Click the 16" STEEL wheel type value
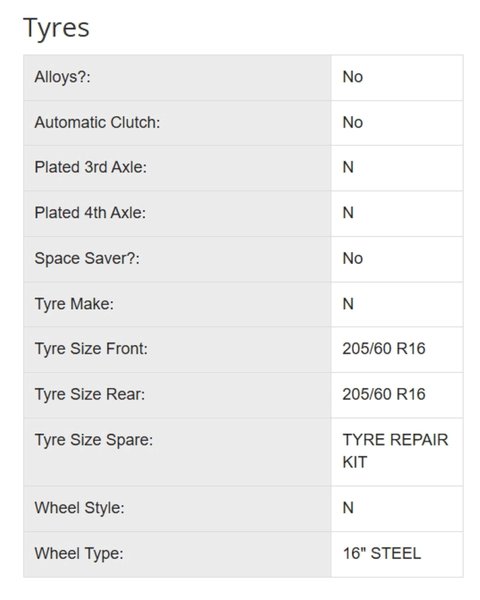The height and width of the screenshot is (600, 480). [382, 553]
